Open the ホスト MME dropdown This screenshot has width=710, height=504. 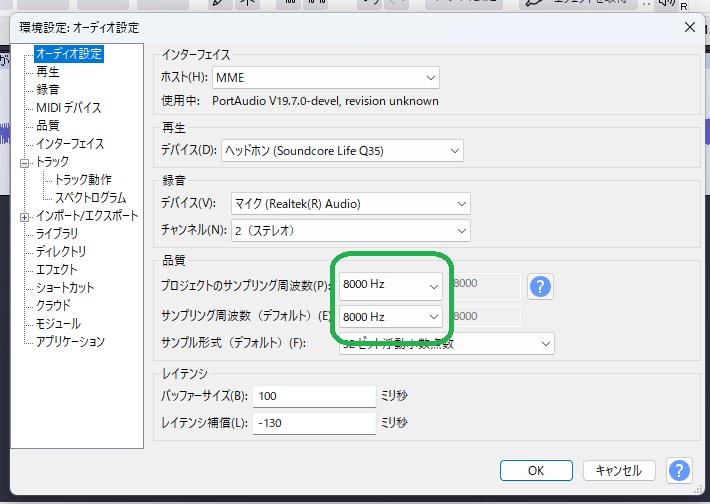[x=326, y=78]
